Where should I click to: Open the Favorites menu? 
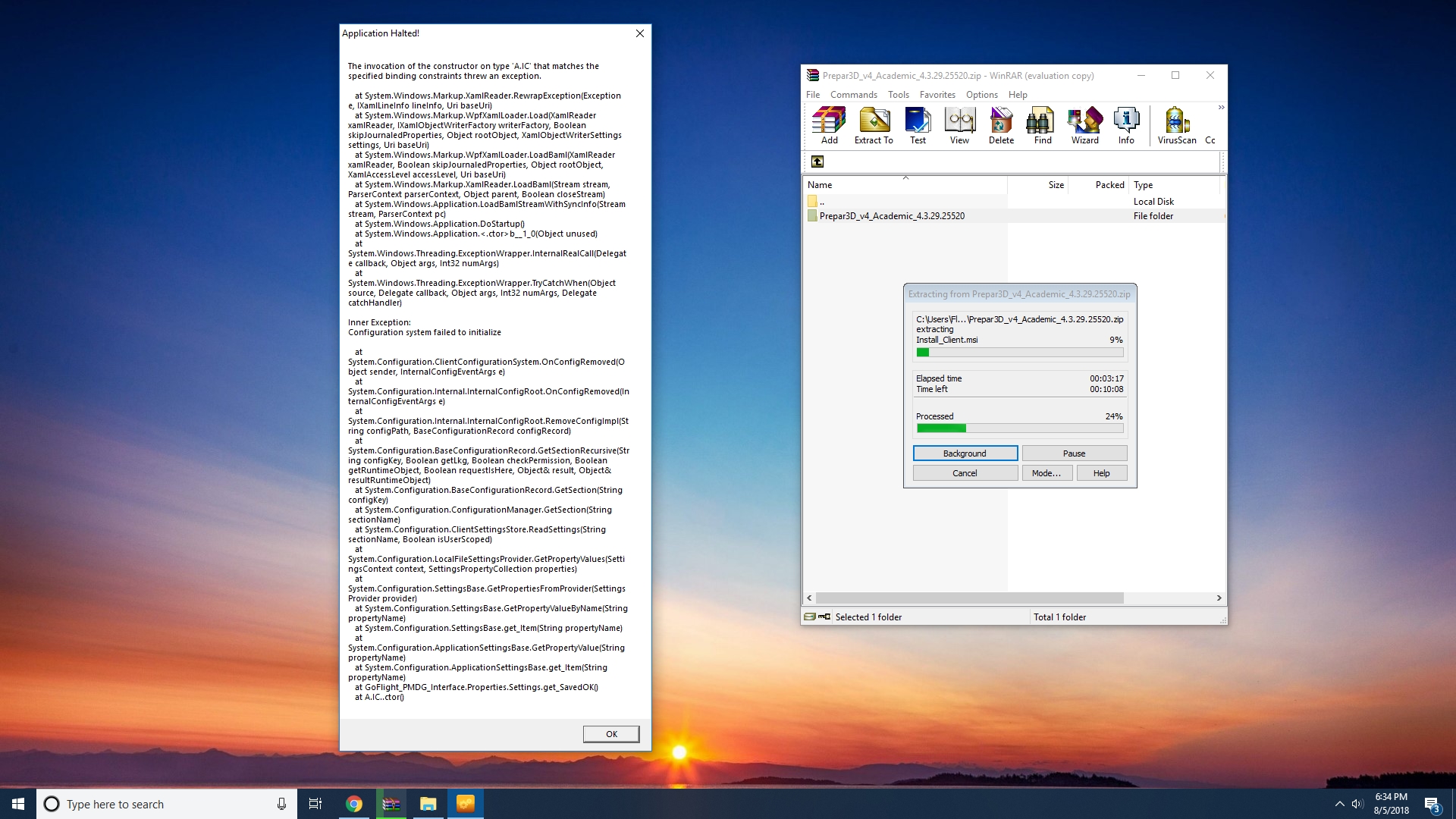coord(937,95)
